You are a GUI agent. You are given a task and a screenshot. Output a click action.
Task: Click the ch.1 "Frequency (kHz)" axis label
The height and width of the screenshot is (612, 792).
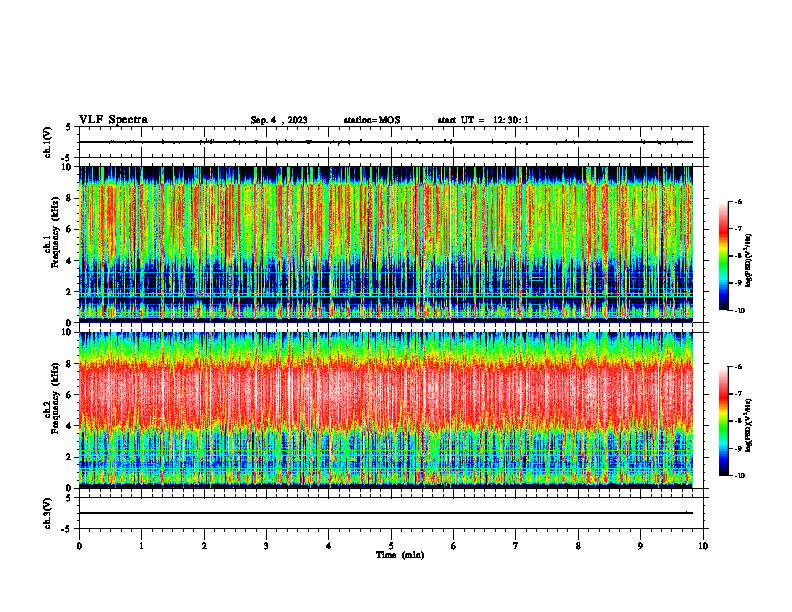click(55, 233)
